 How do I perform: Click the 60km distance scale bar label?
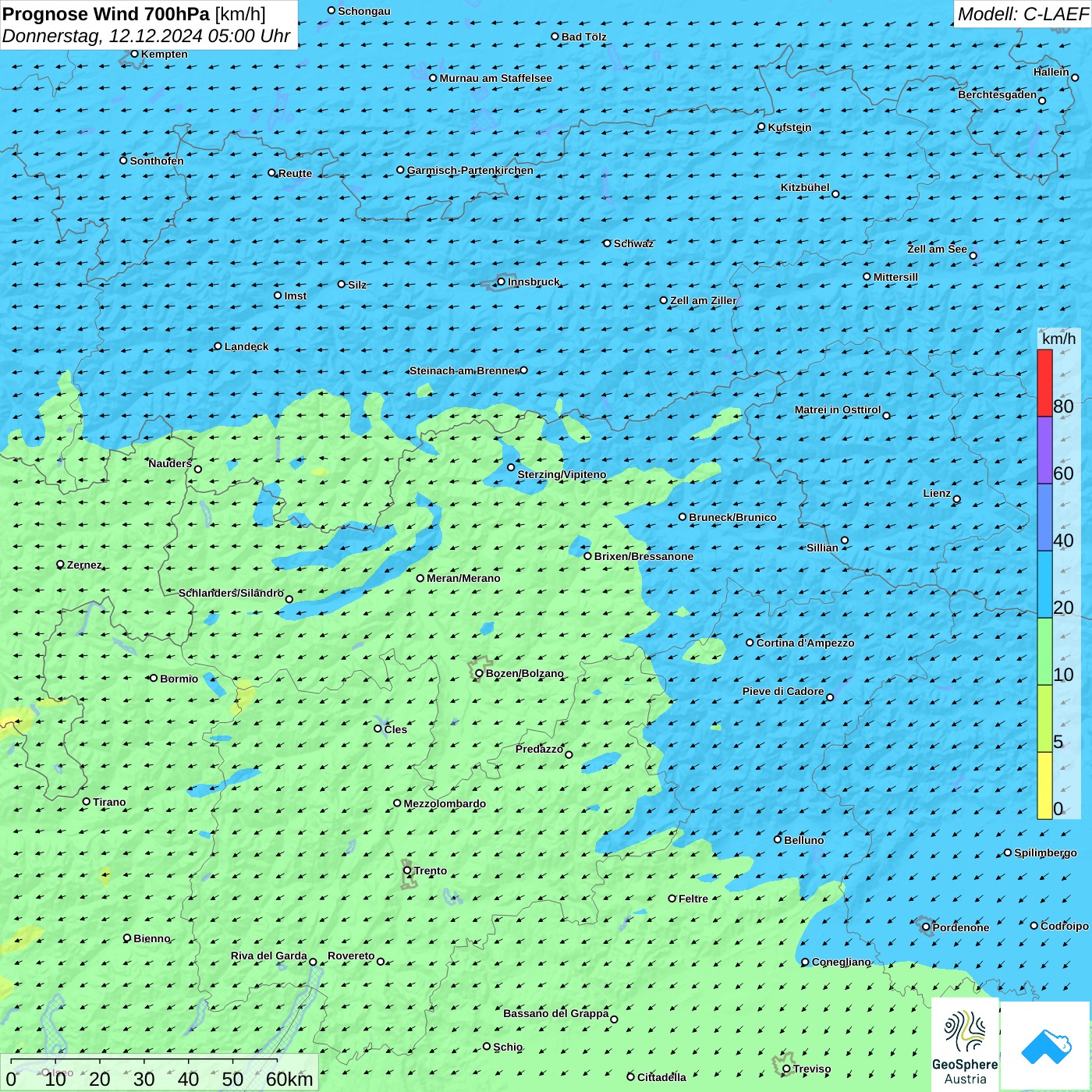(x=289, y=1079)
